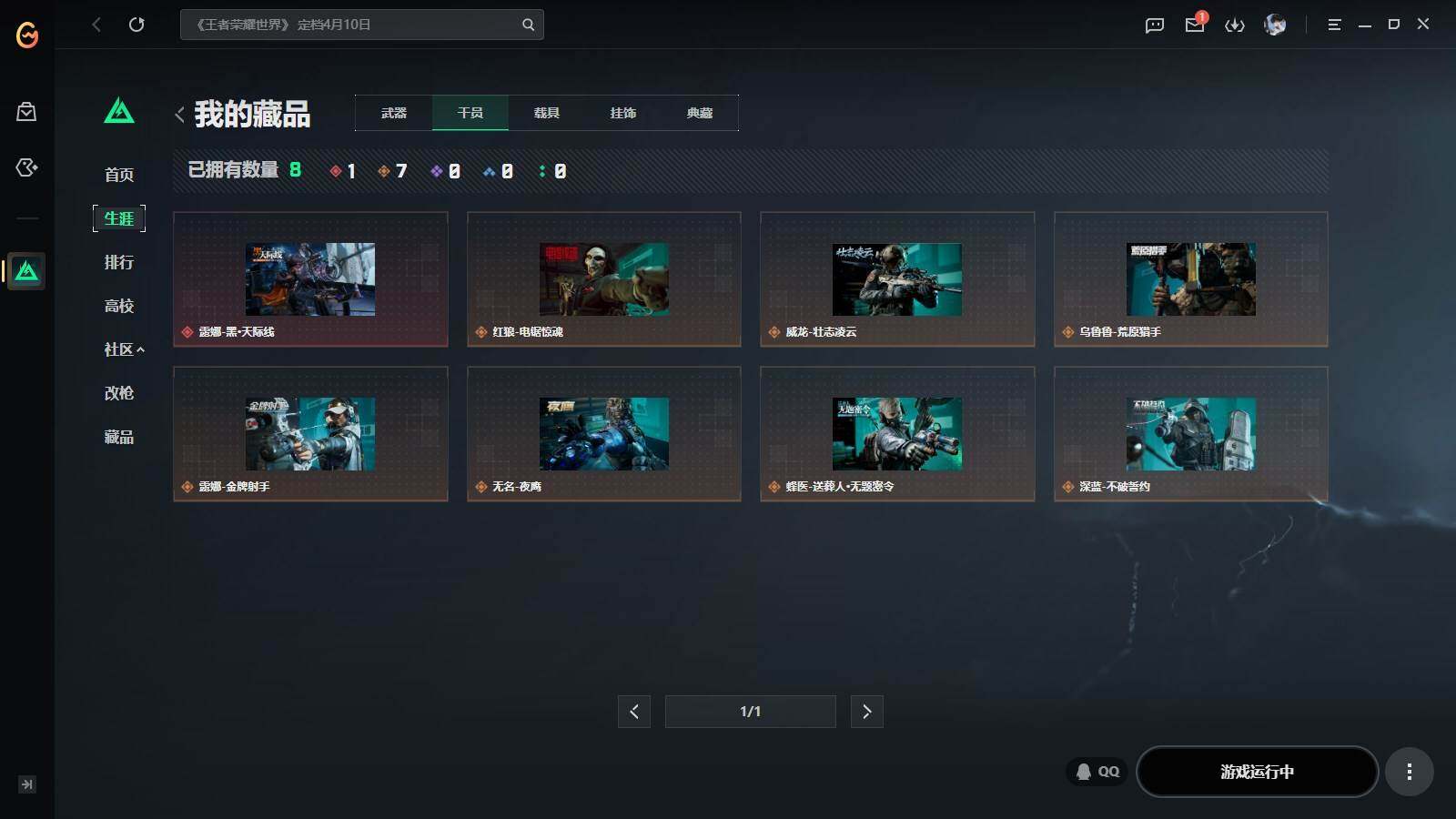Open the game library icon in left sidebar
1456x819 pixels.
click(x=26, y=167)
